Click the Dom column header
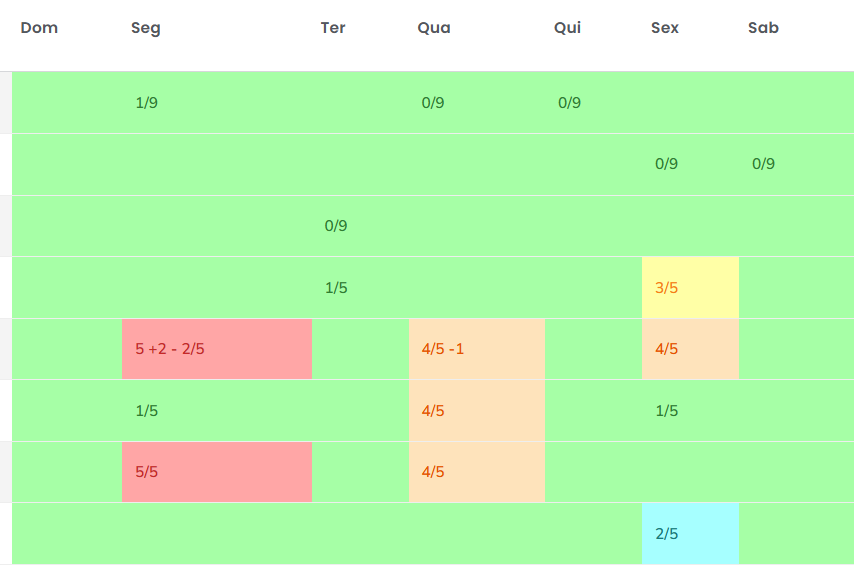Image resolution: width=863 pixels, height=583 pixels. pos(39,28)
